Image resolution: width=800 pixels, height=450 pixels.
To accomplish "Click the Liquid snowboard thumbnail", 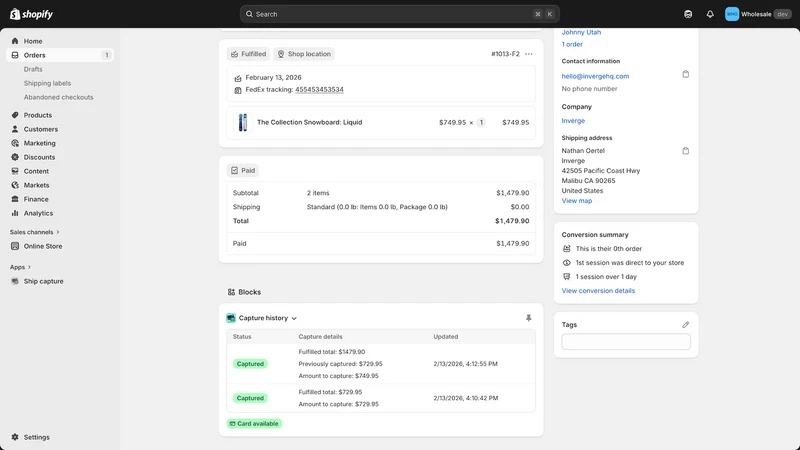I will click(243, 122).
